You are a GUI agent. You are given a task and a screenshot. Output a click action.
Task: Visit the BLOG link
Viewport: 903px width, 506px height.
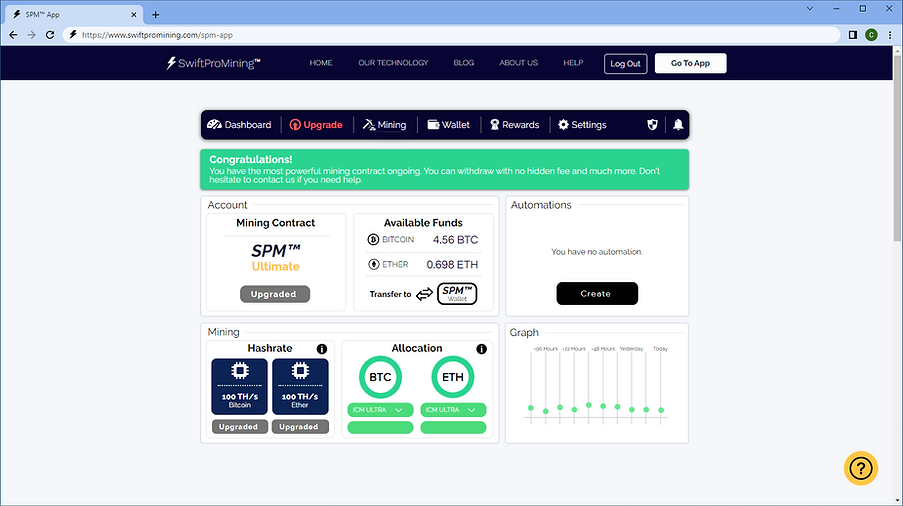(x=464, y=63)
